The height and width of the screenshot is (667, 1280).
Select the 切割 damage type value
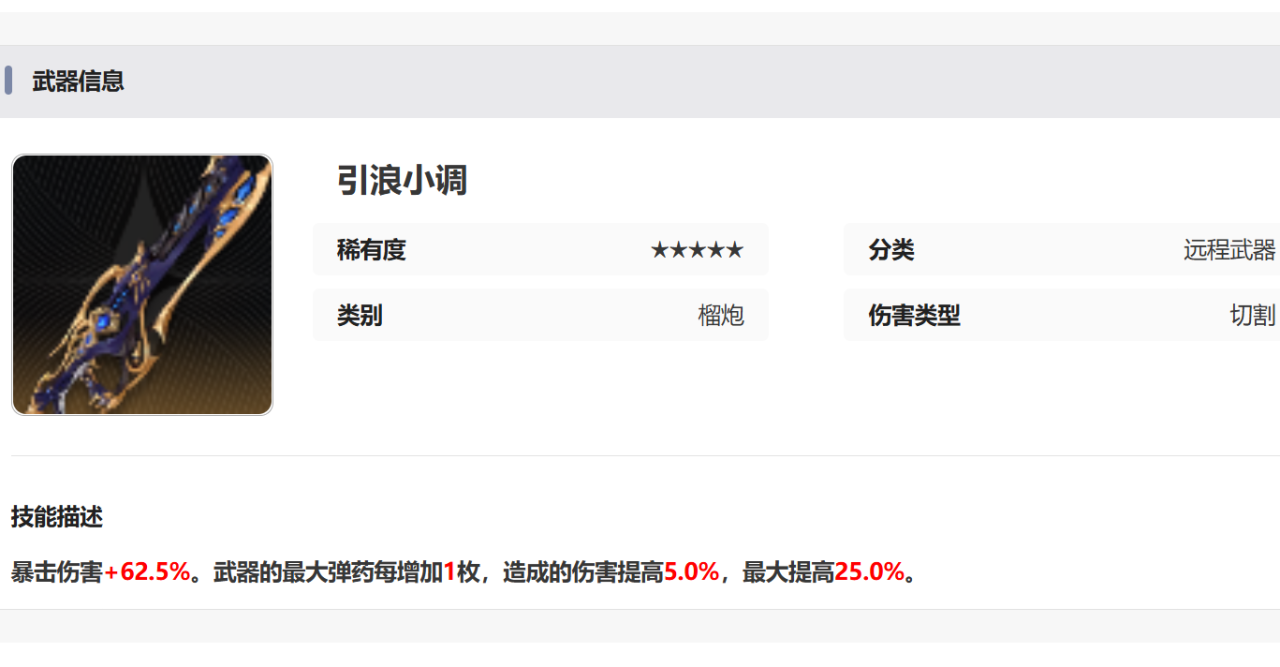(x=1252, y=316)
